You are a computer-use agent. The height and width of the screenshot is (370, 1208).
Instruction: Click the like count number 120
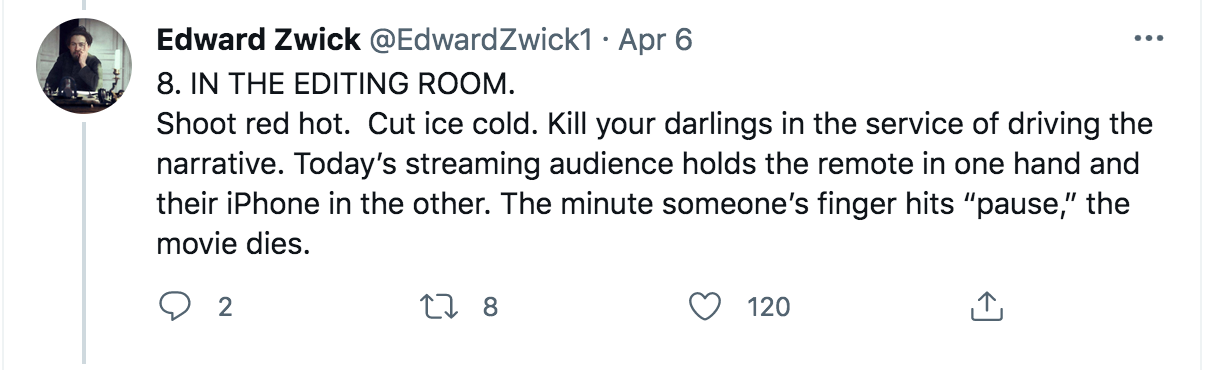(769, 307)
